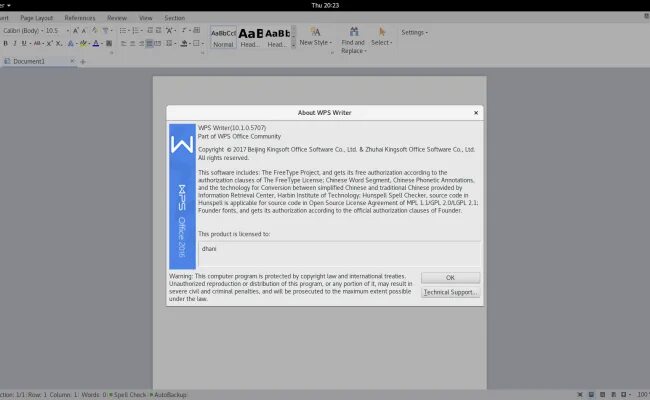Open the Settings dropdown
Screen dimensions: 650x400
tap(414, 32)
